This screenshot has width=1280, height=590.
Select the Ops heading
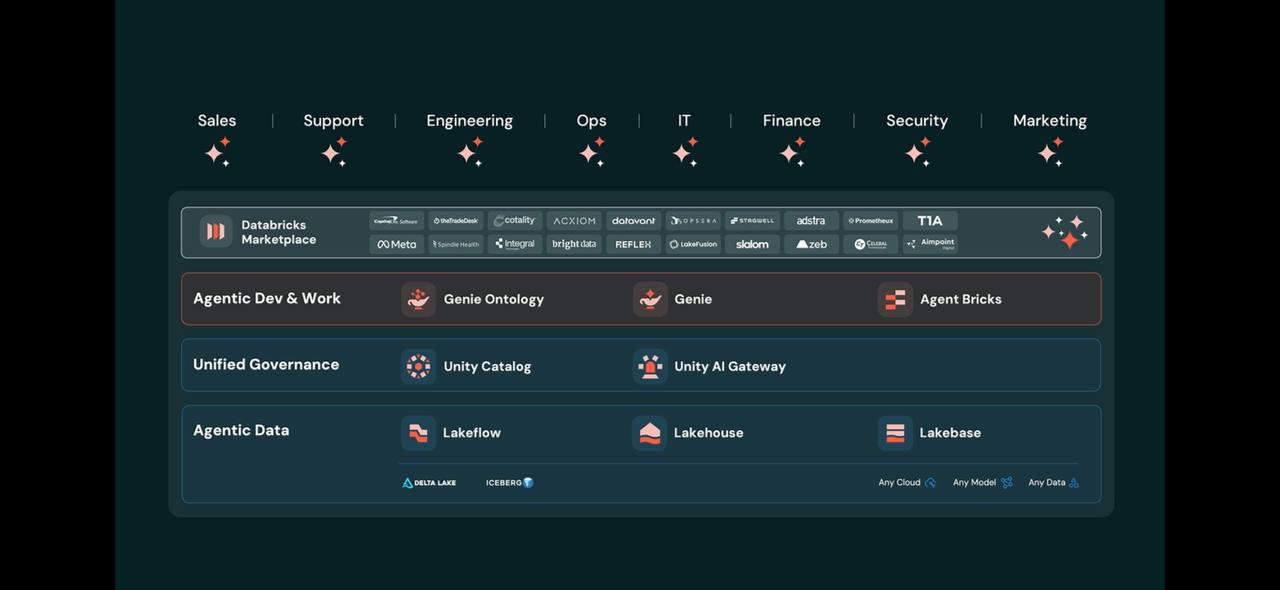591,121
